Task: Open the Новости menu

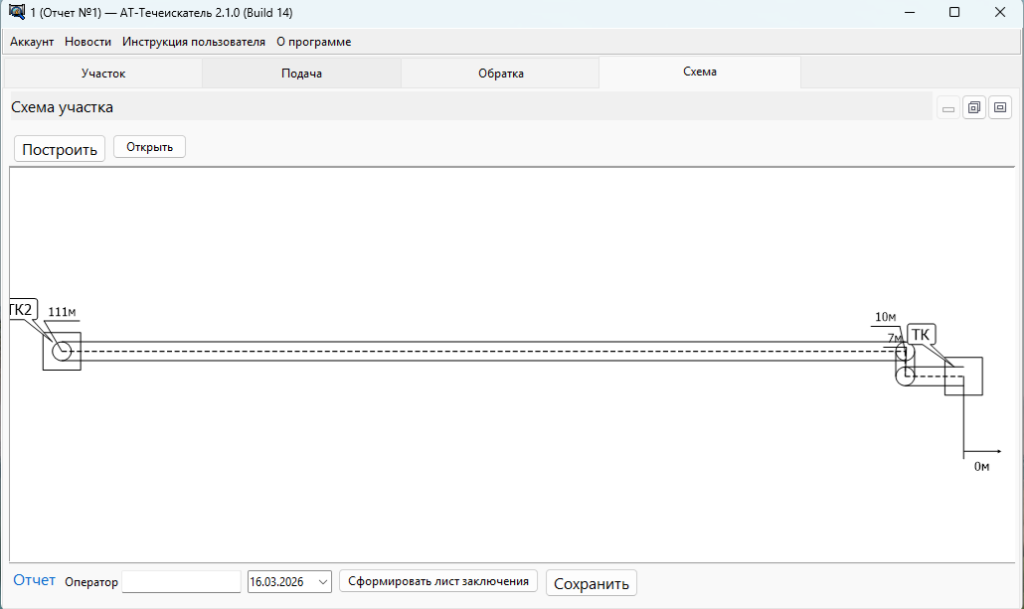Action: (x=88, y=42)
